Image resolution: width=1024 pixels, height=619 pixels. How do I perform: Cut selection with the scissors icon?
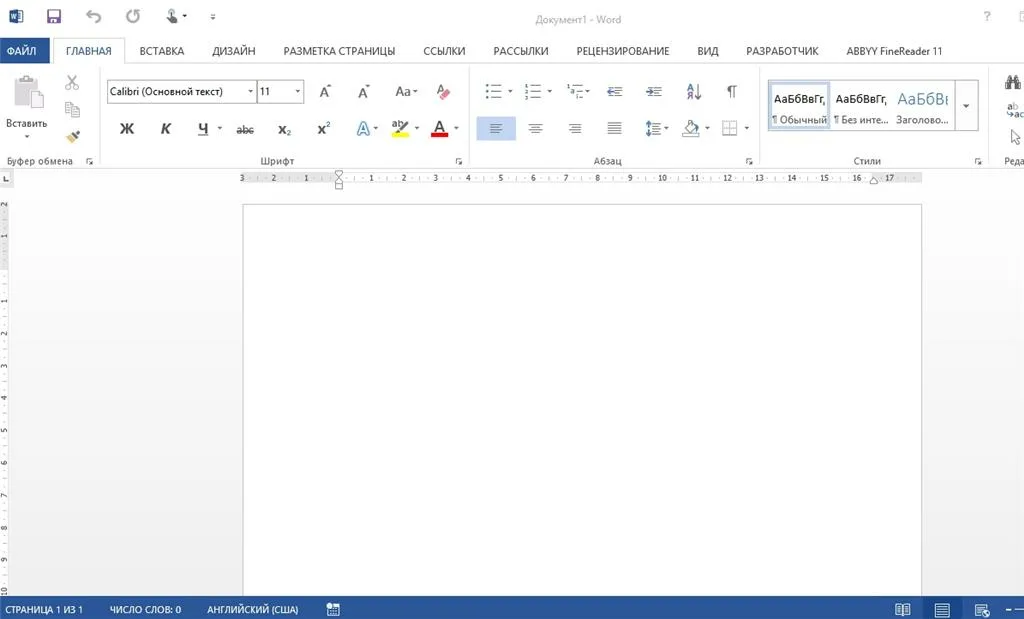(x=72, y=82)
